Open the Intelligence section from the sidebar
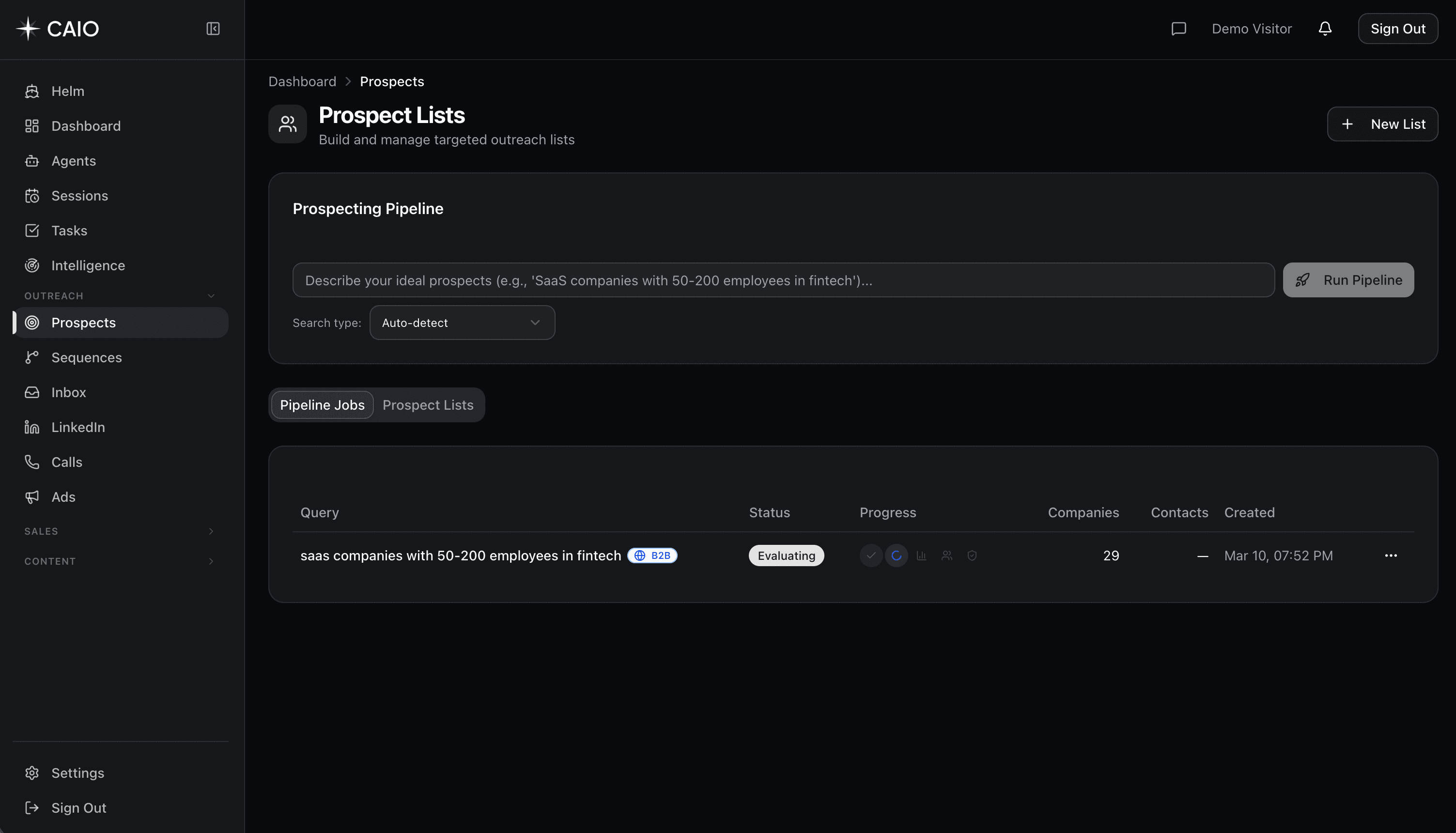This screenshot has width=1456, height=833. click(x=88, y=265)
